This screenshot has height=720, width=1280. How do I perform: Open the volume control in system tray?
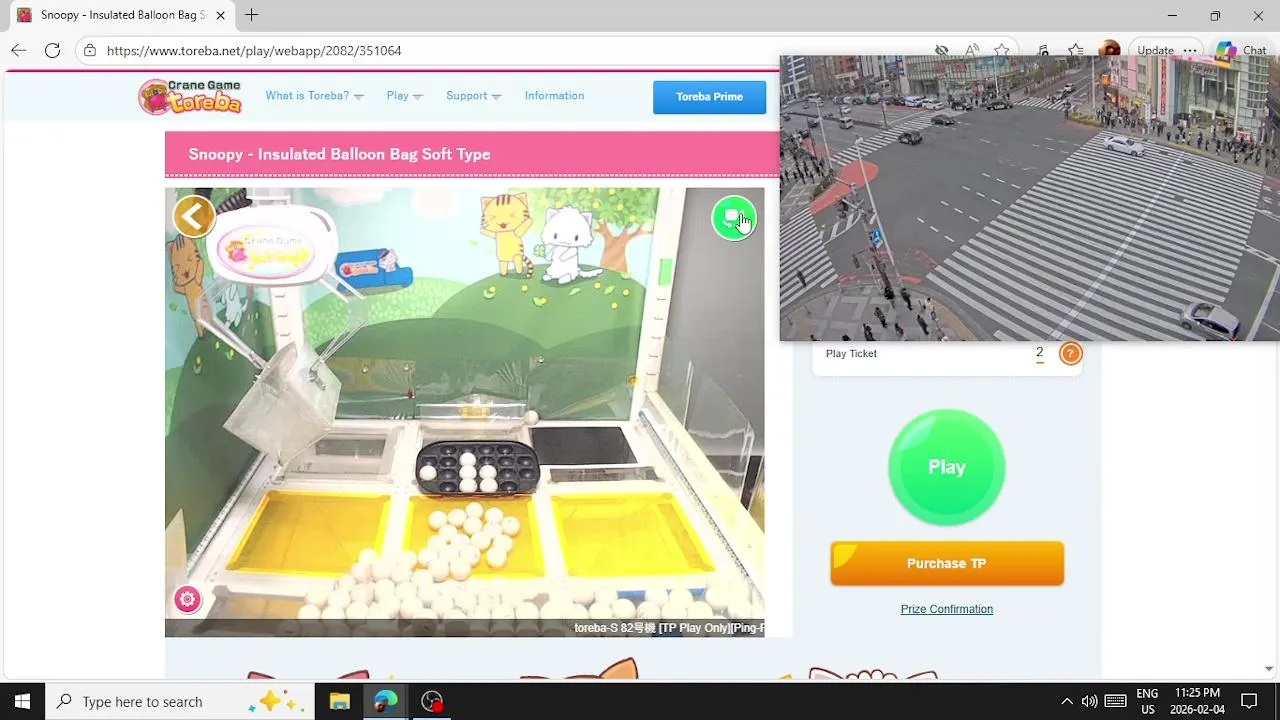tap(1089, 701)
